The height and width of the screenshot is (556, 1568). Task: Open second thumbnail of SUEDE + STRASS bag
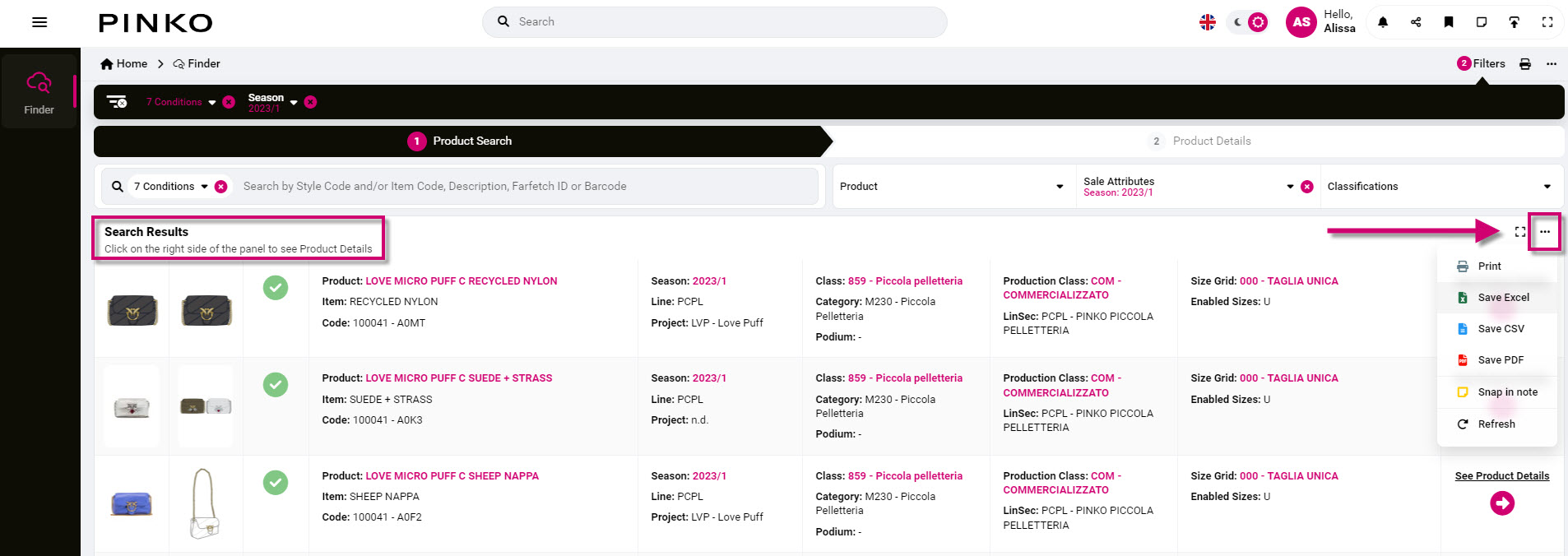coord(206,406)
